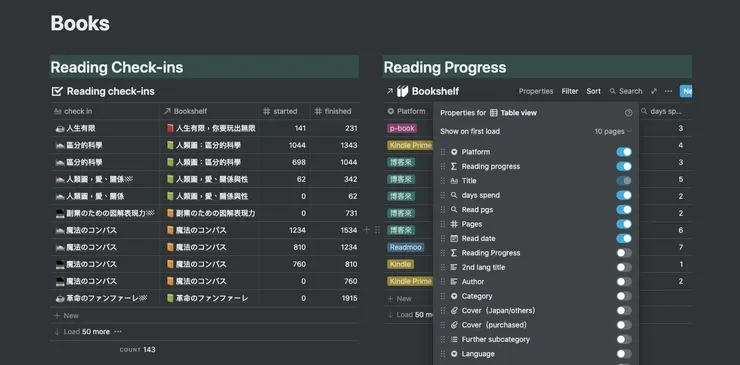Click the block drag handle between tables

point(377,230)
